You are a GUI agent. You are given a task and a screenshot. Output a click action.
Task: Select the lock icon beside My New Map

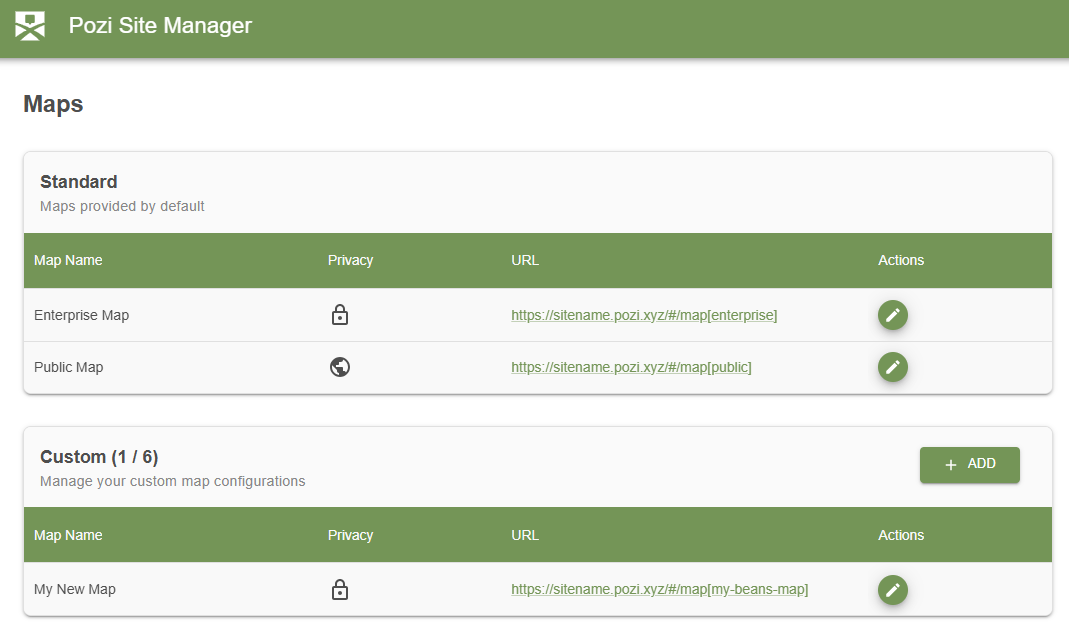pyautogui.click(x=340, y=589)
